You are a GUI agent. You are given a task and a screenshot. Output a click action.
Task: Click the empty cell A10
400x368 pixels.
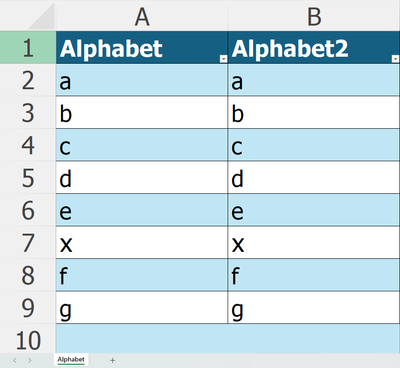coord(142,339)
